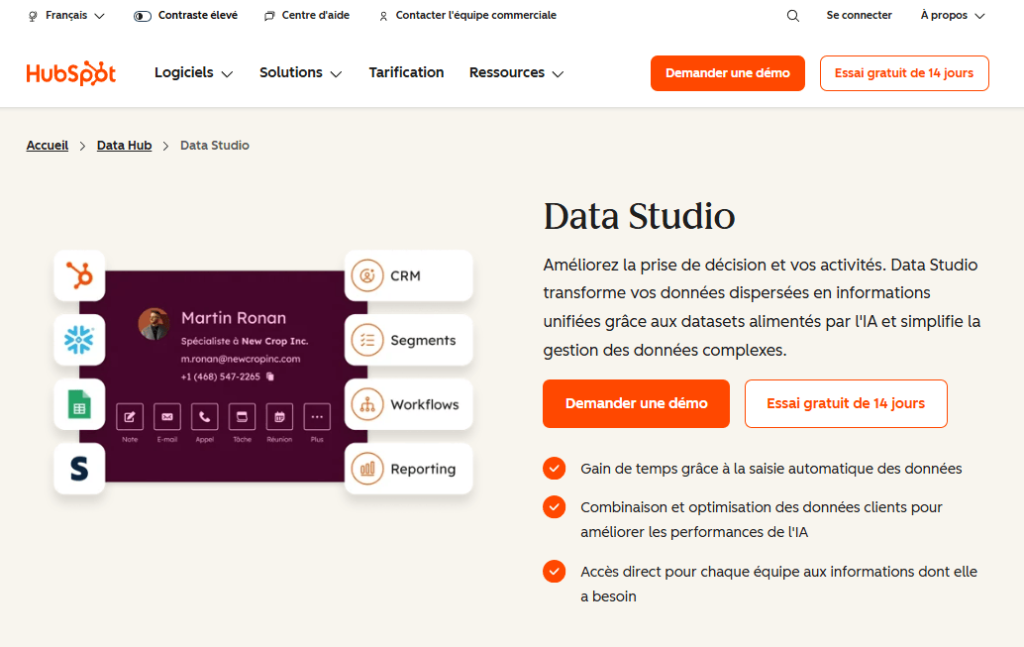Image resolution: width=1024 pixels, height=647 pixels.
Task: Click the Appel phone icon
Action: (x=204, y=417)
